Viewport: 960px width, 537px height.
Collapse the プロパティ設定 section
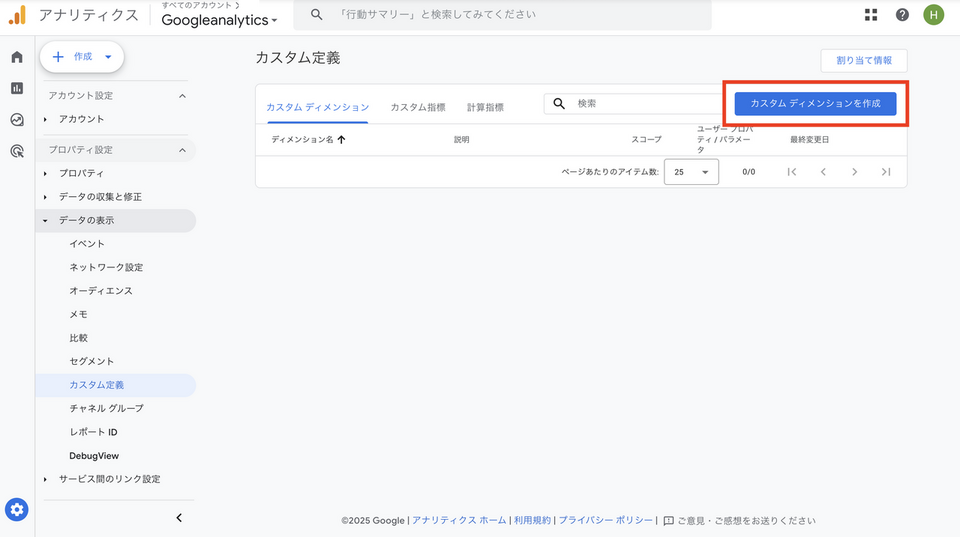point(182,150)
